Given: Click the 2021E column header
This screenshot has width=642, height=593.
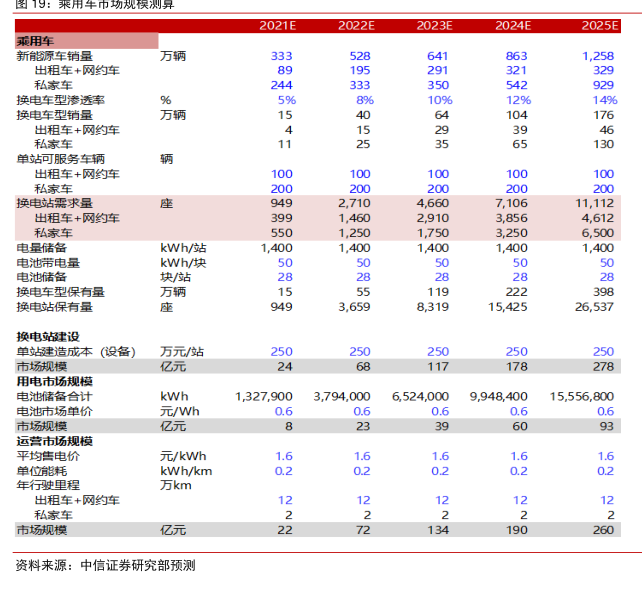Looking at the screenshot, I should point(275,24).
